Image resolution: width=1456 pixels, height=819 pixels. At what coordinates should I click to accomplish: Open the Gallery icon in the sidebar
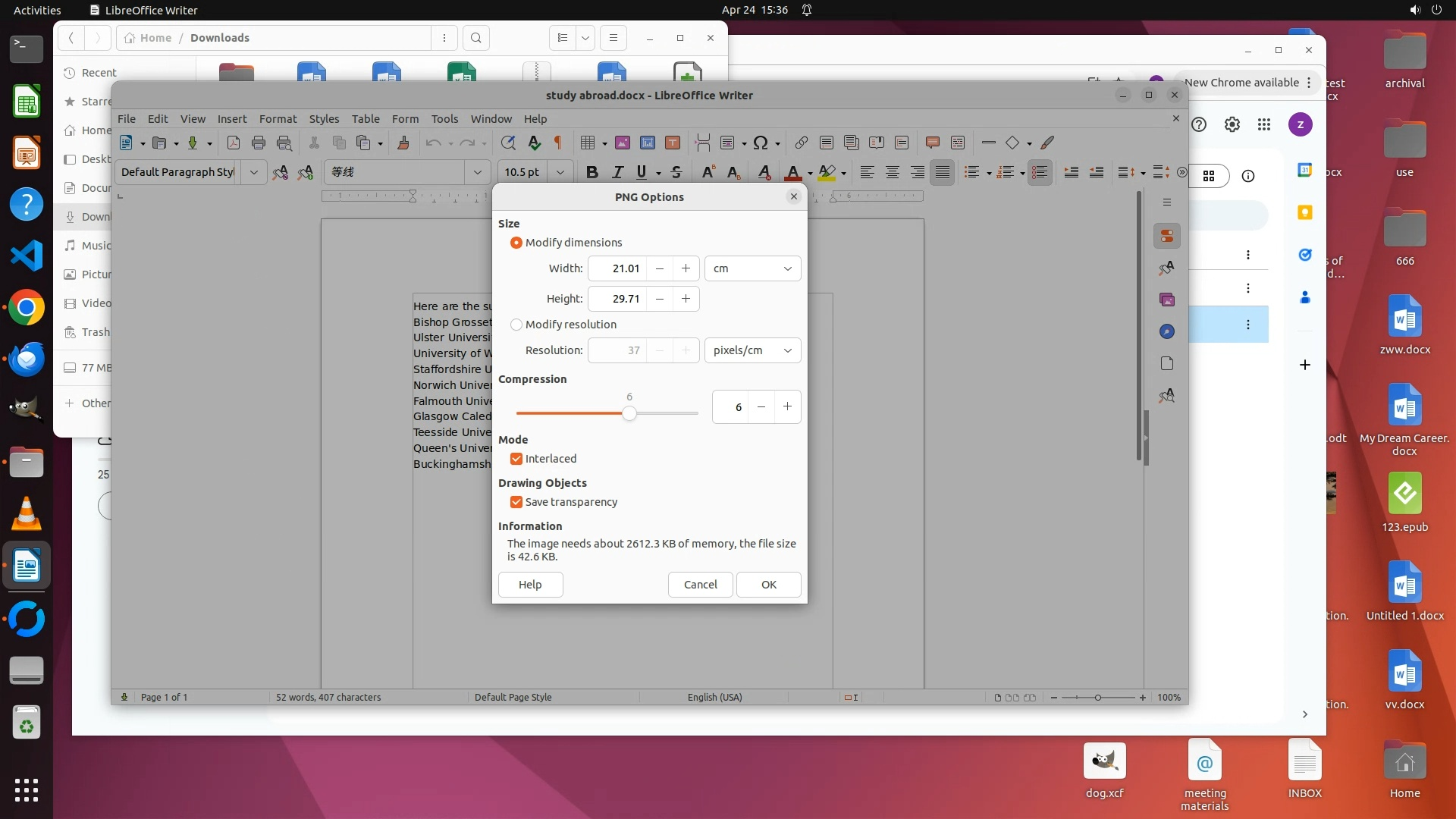pos(1167,300)
